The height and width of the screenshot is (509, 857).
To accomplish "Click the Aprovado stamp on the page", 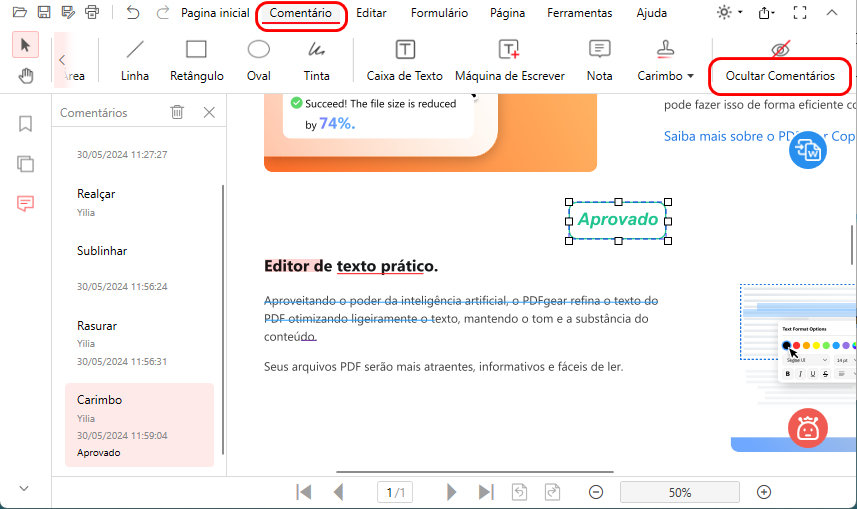I will pos(618,220).
